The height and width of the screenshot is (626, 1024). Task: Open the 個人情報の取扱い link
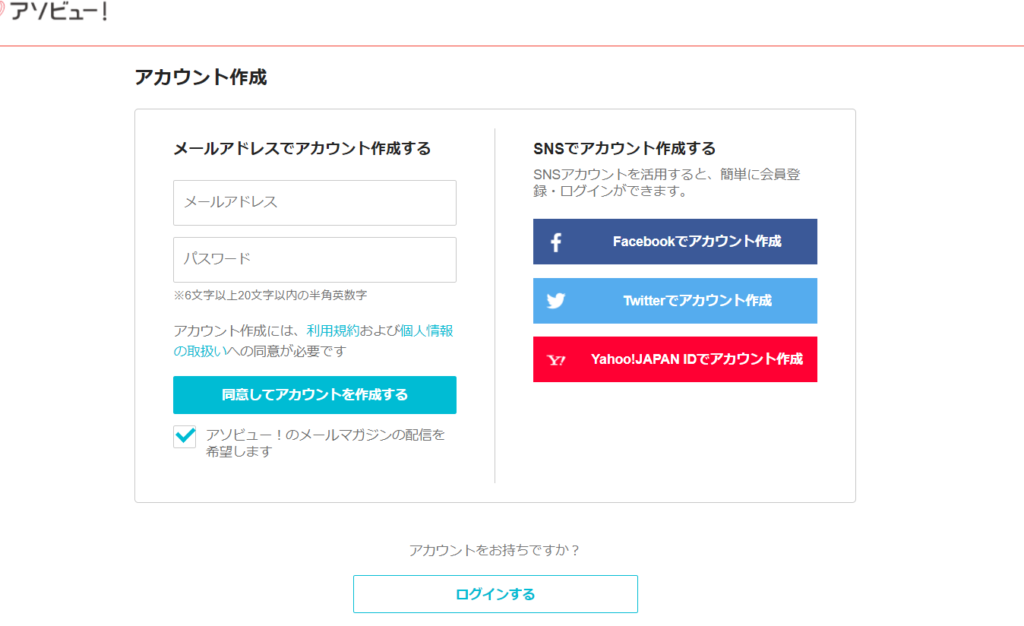[x=313, y=341]
